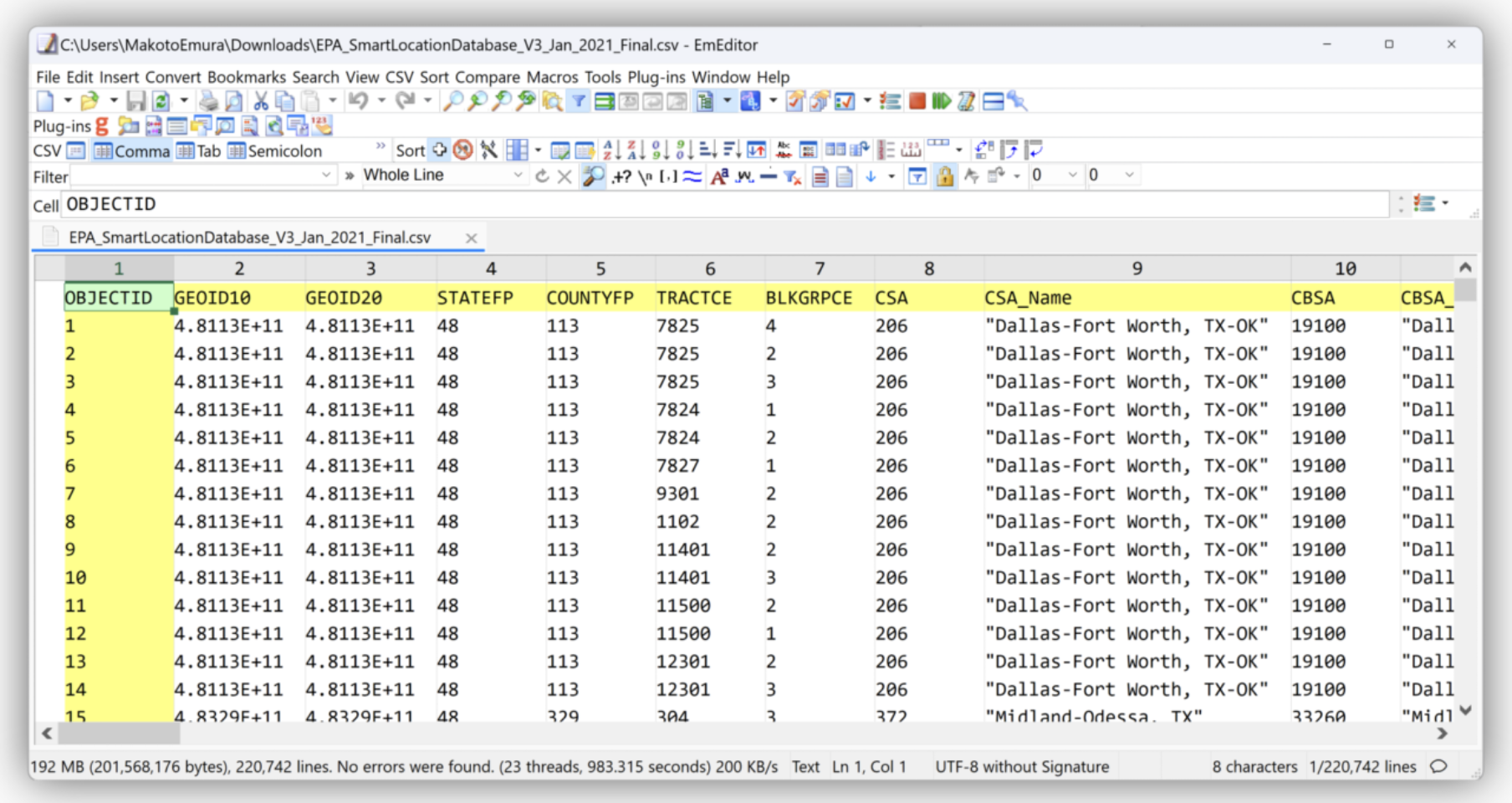This screenshot has width=1512, height=803.
Task: Click the Print icon in toolbar
Action: click(208, 101)
